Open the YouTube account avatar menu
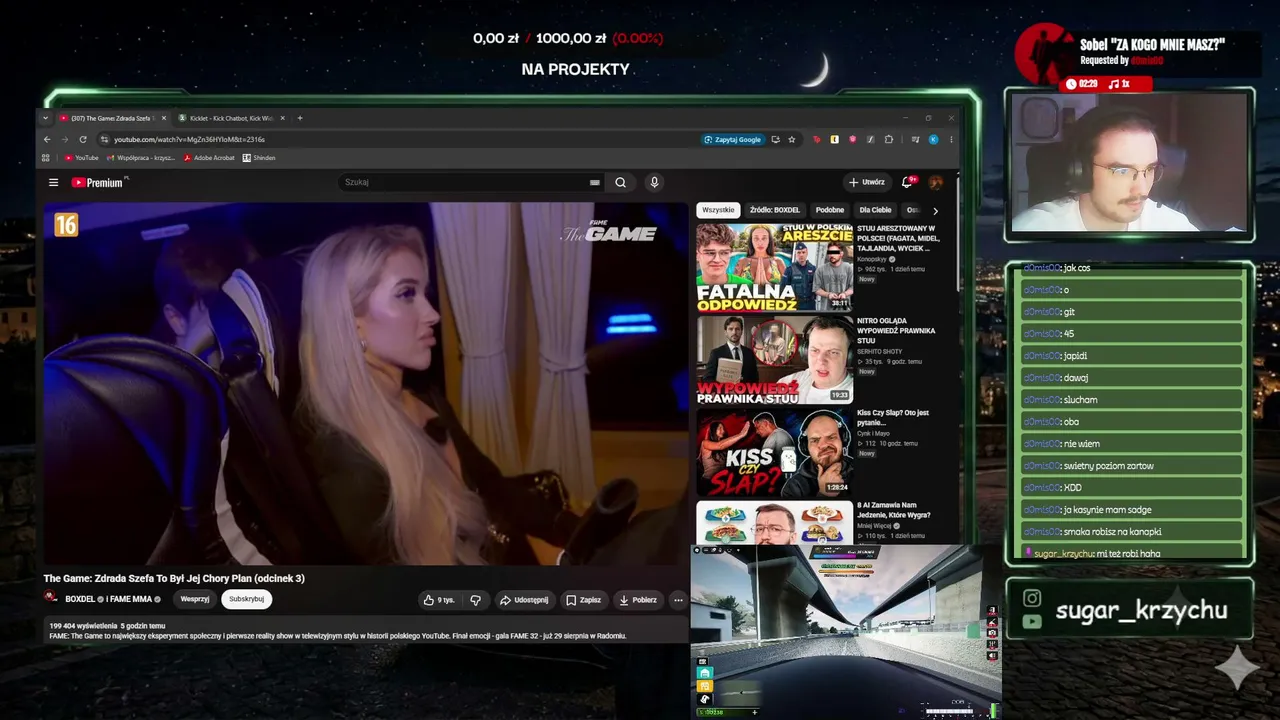The height and width of the screenshot is (720, 1280). 935,182
